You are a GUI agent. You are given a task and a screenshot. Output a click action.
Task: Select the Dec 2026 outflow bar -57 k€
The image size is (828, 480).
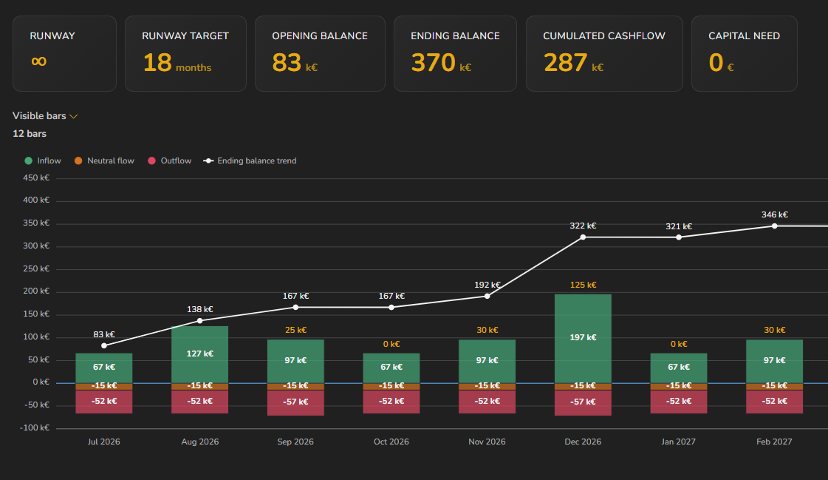click(x=583, y=402)
